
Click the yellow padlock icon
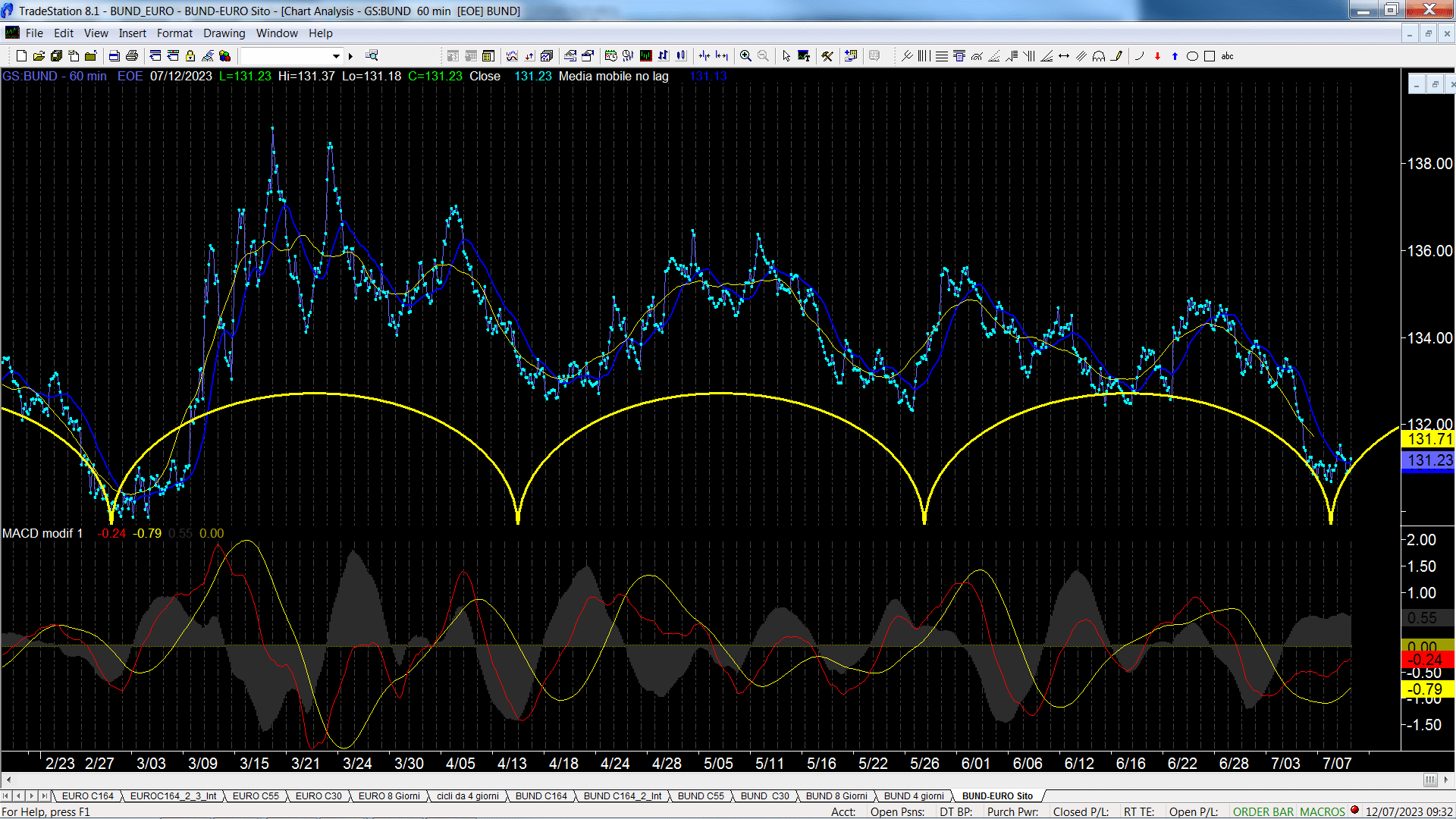point(190,55)
